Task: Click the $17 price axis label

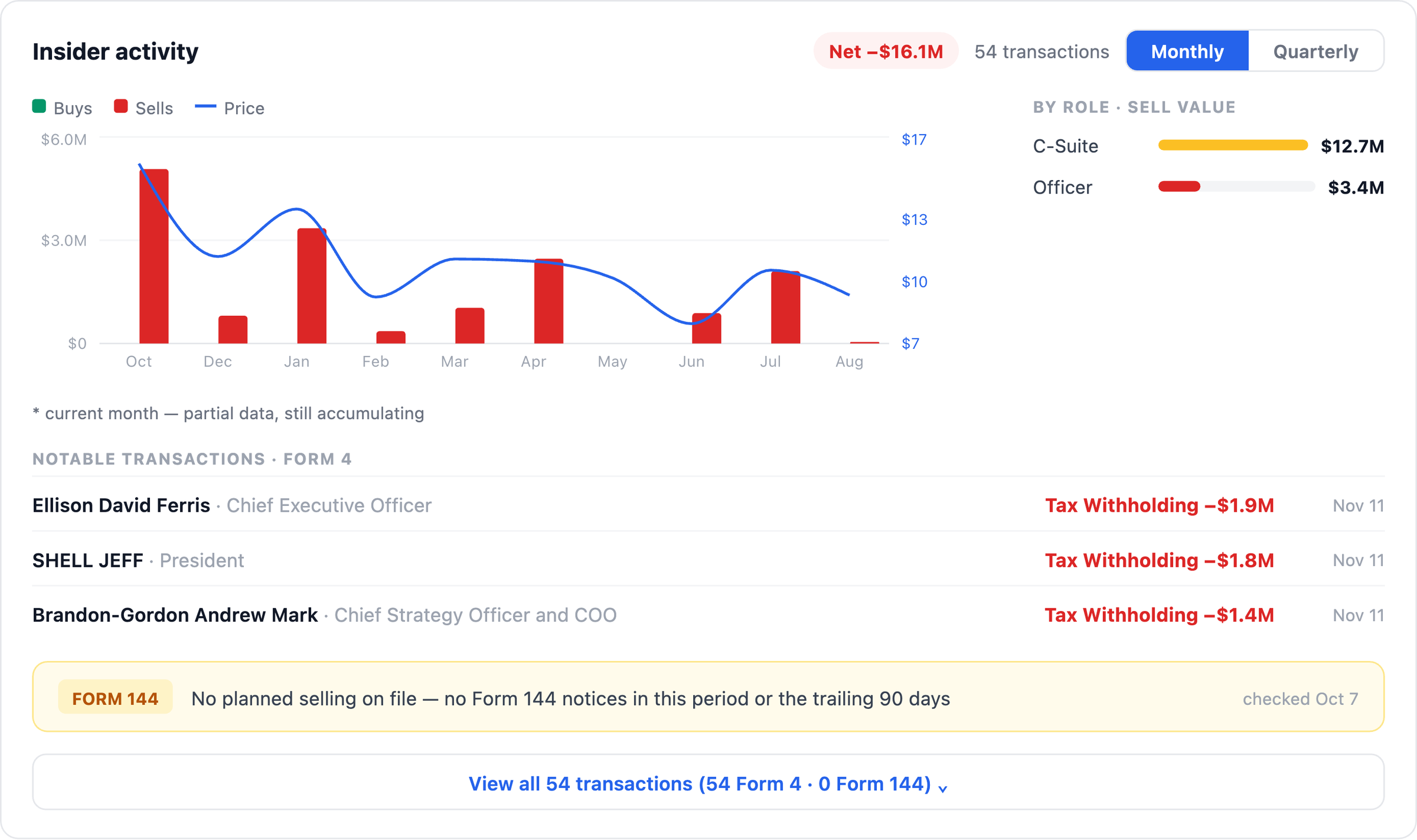Action: tap(914, 139)
